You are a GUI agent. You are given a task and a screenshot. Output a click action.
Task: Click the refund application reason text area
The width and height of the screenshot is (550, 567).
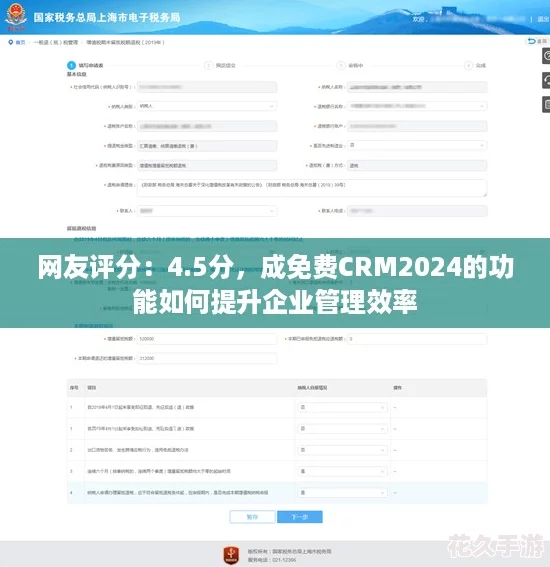click(x=312, y=188)
